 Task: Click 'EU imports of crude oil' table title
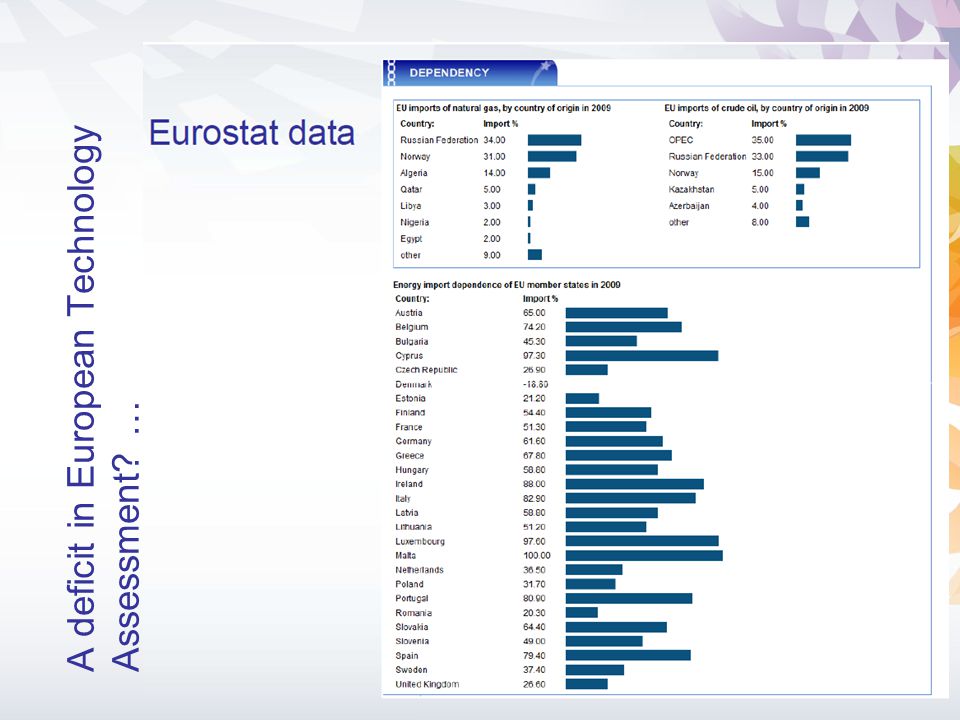coord(767,108)
